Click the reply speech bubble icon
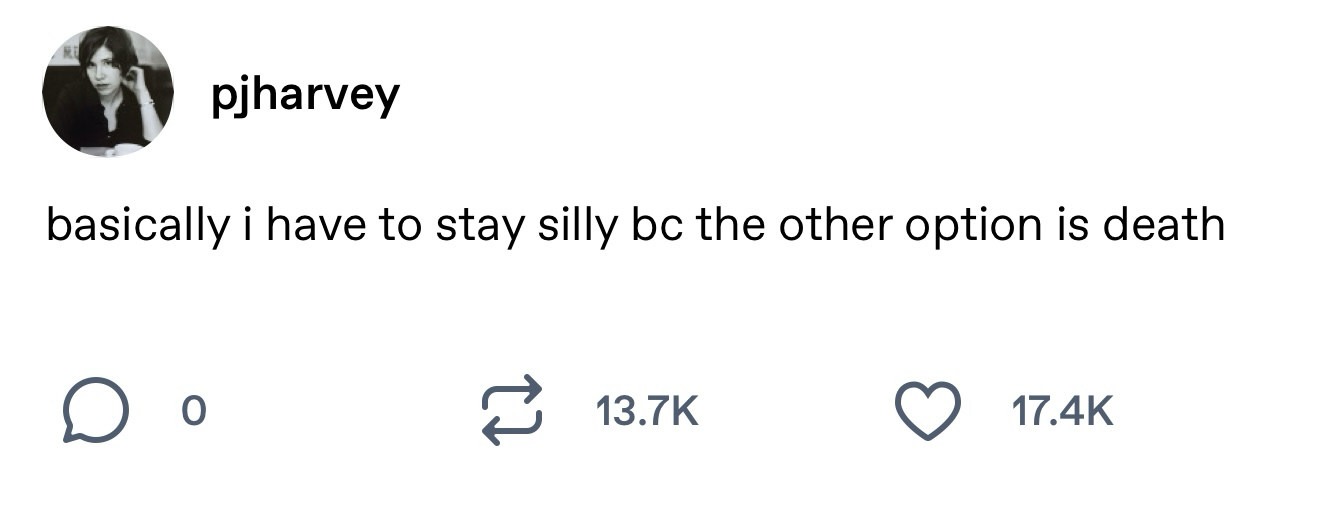Screen dimensions: 1320x518 click(97, 411)
